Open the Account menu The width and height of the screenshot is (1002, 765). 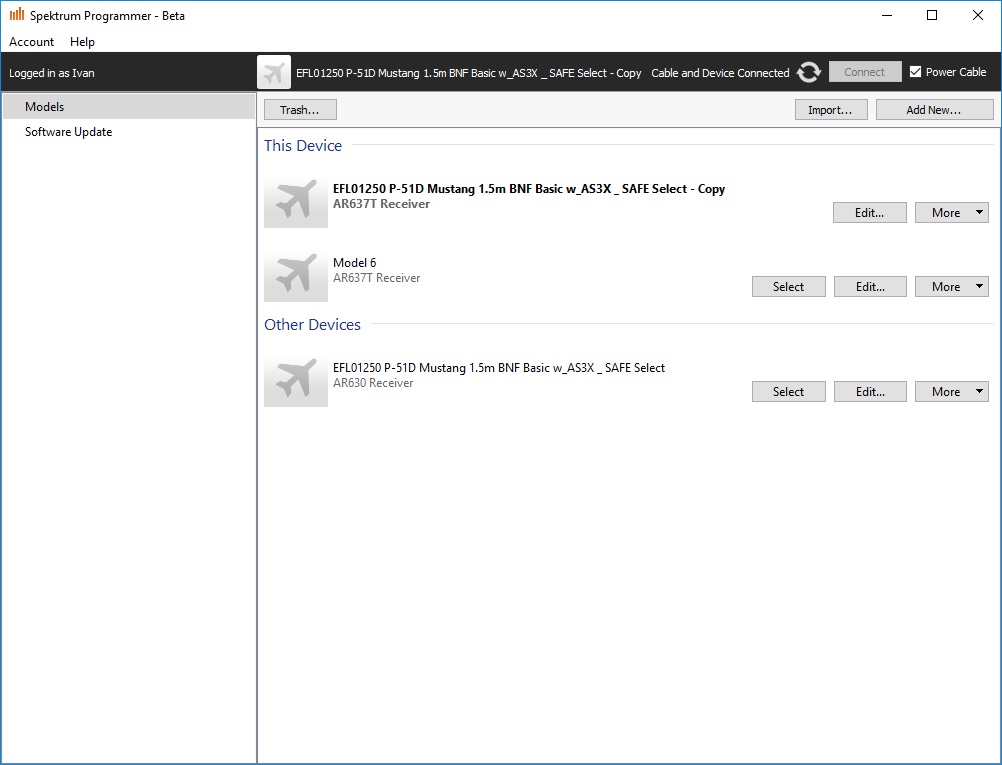click(x=32, y=42)
